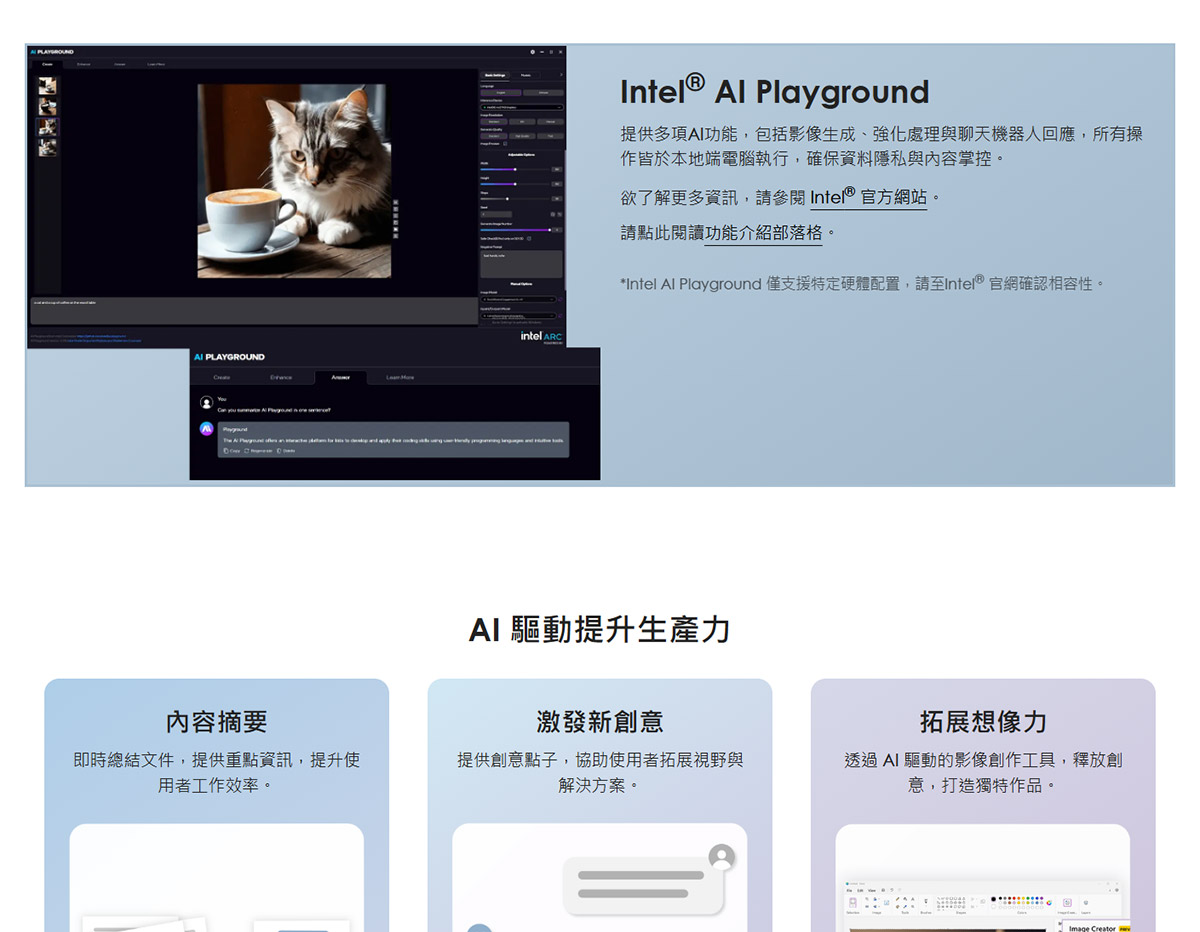Click the Generate Image Number slider
This screenshot has height=932, width=1200.
tap(515, 229)
